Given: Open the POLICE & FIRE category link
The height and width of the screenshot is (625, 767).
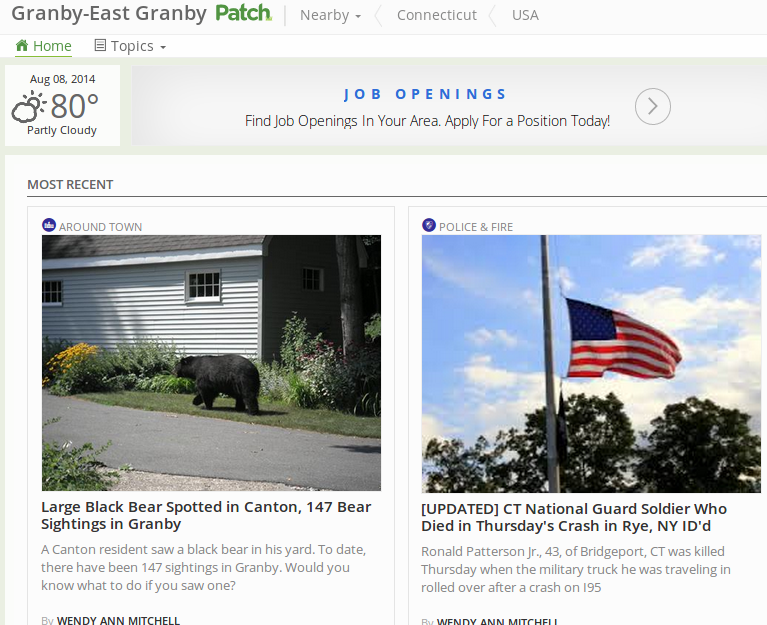Looking at the screenshot, I should click(x=475, y=227).
